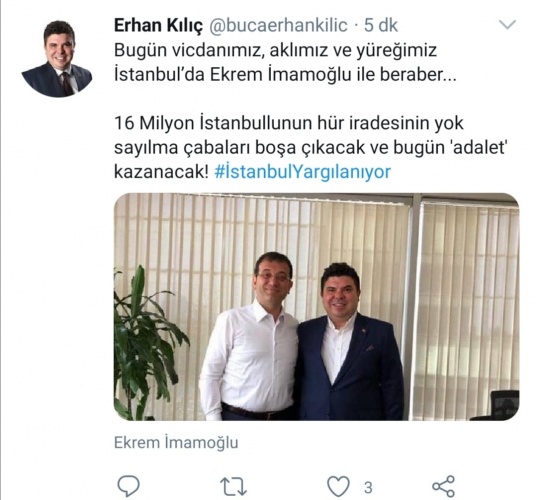Click the @bucaerhankilic handle
The width and height of the screenshot is (536, 500).
(278, 26)
